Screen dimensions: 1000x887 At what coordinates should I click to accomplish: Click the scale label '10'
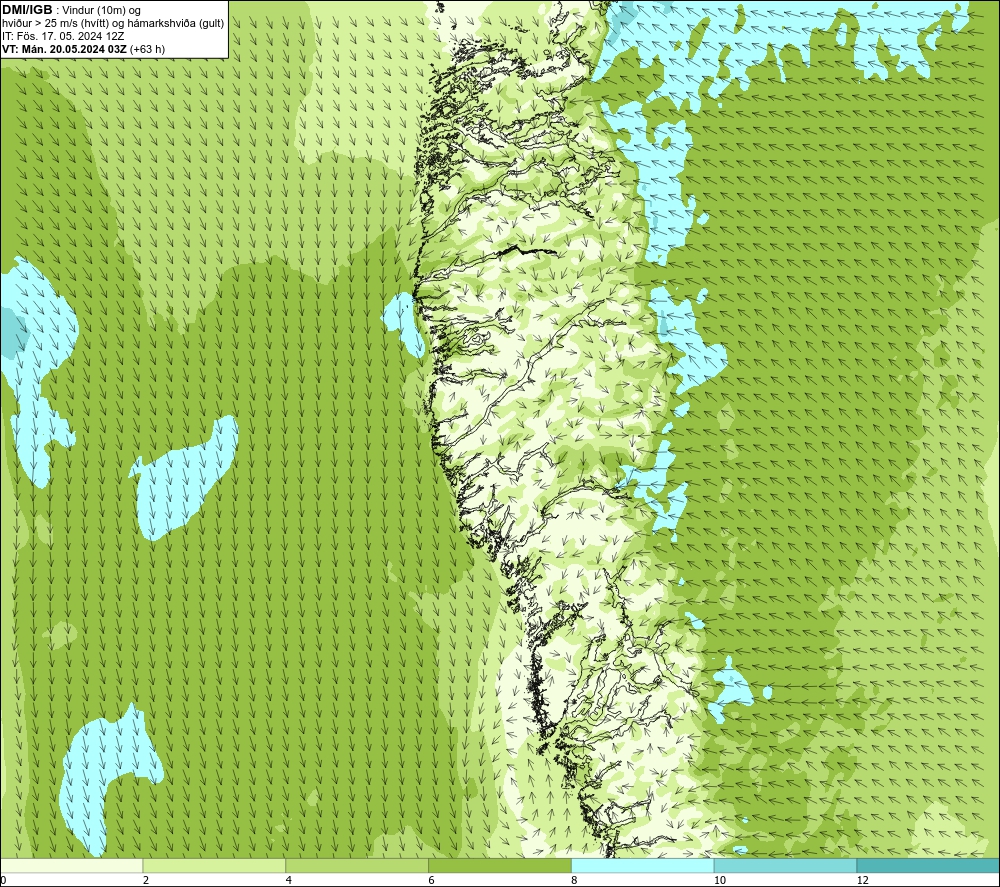click(720, 880)
